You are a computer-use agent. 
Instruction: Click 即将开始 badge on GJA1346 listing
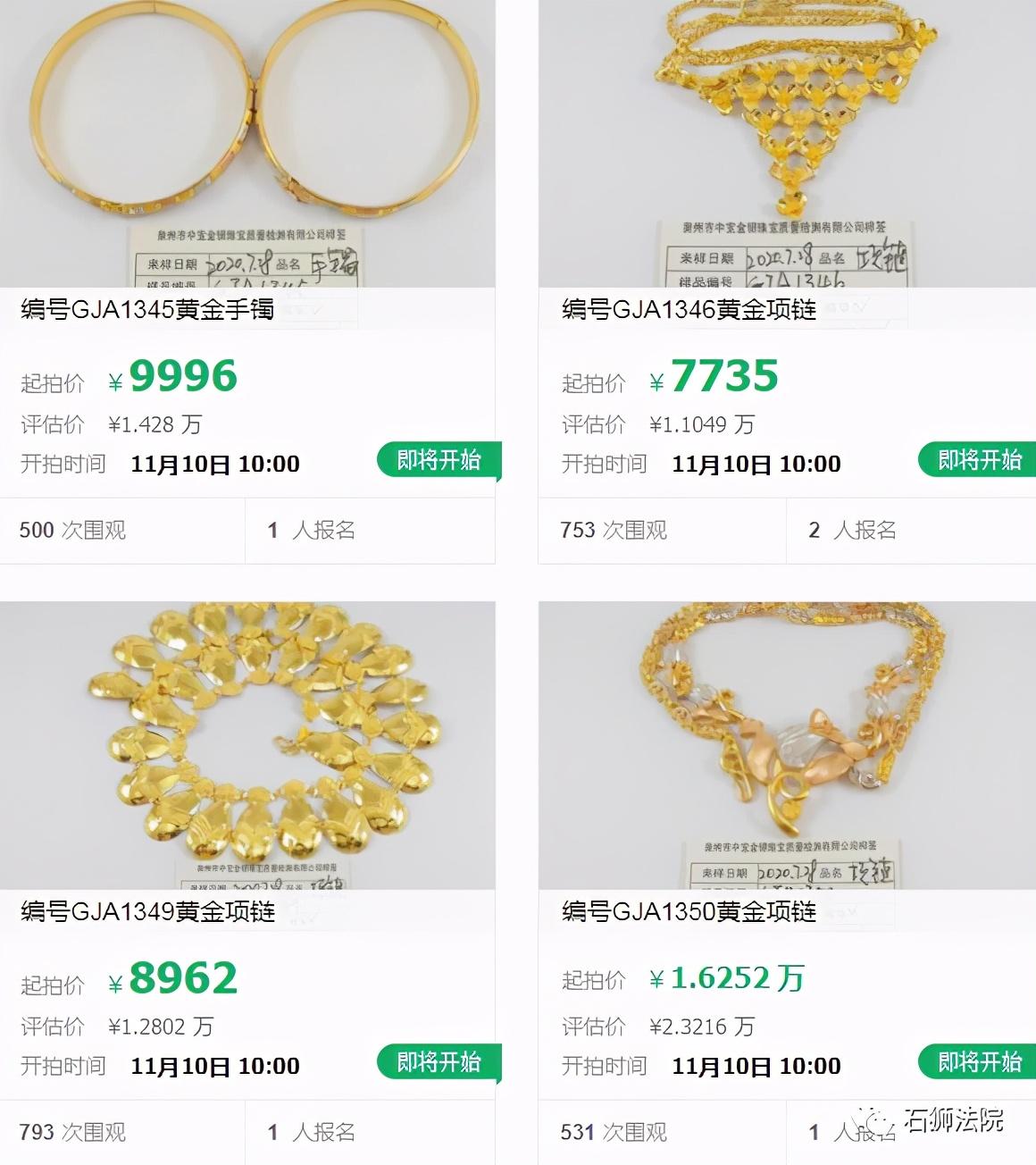(979, 460)
